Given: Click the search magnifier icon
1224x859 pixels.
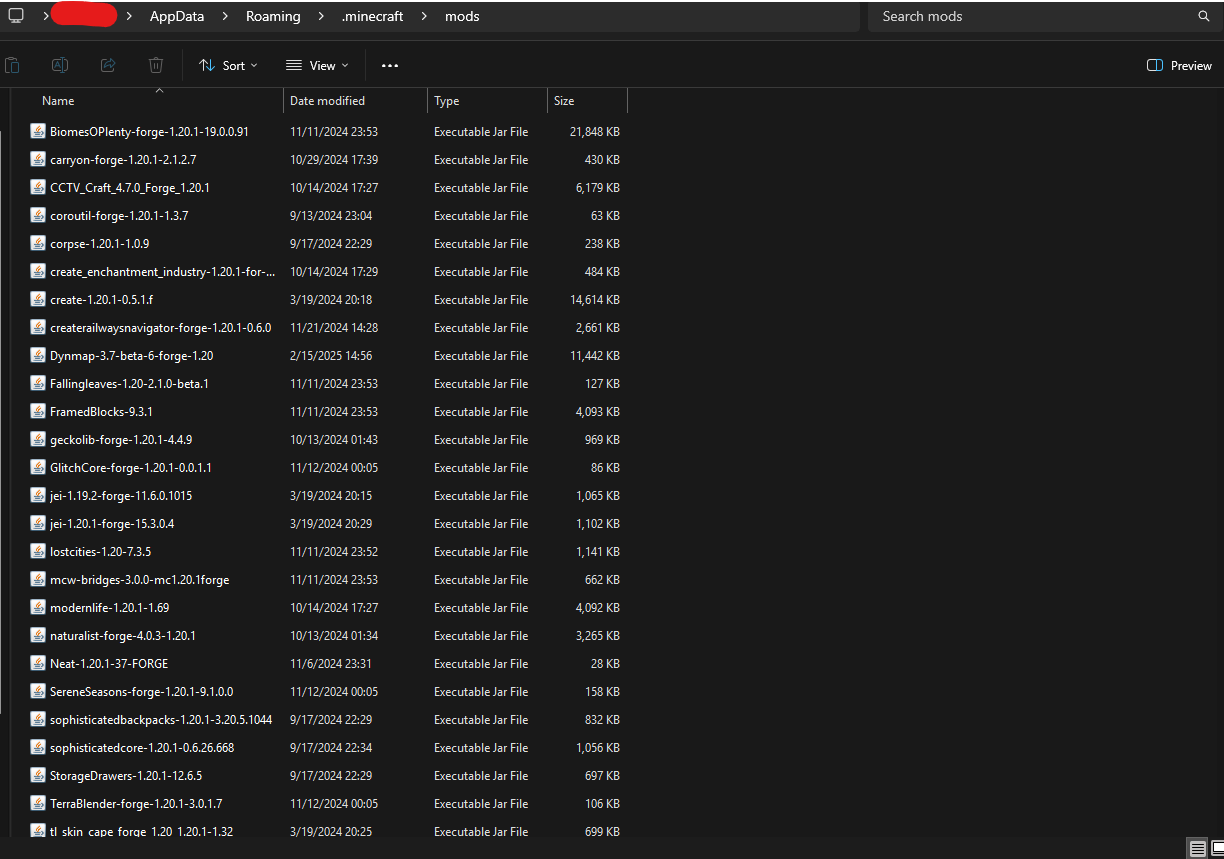Looking at the screenshot, I should 1203,16.
